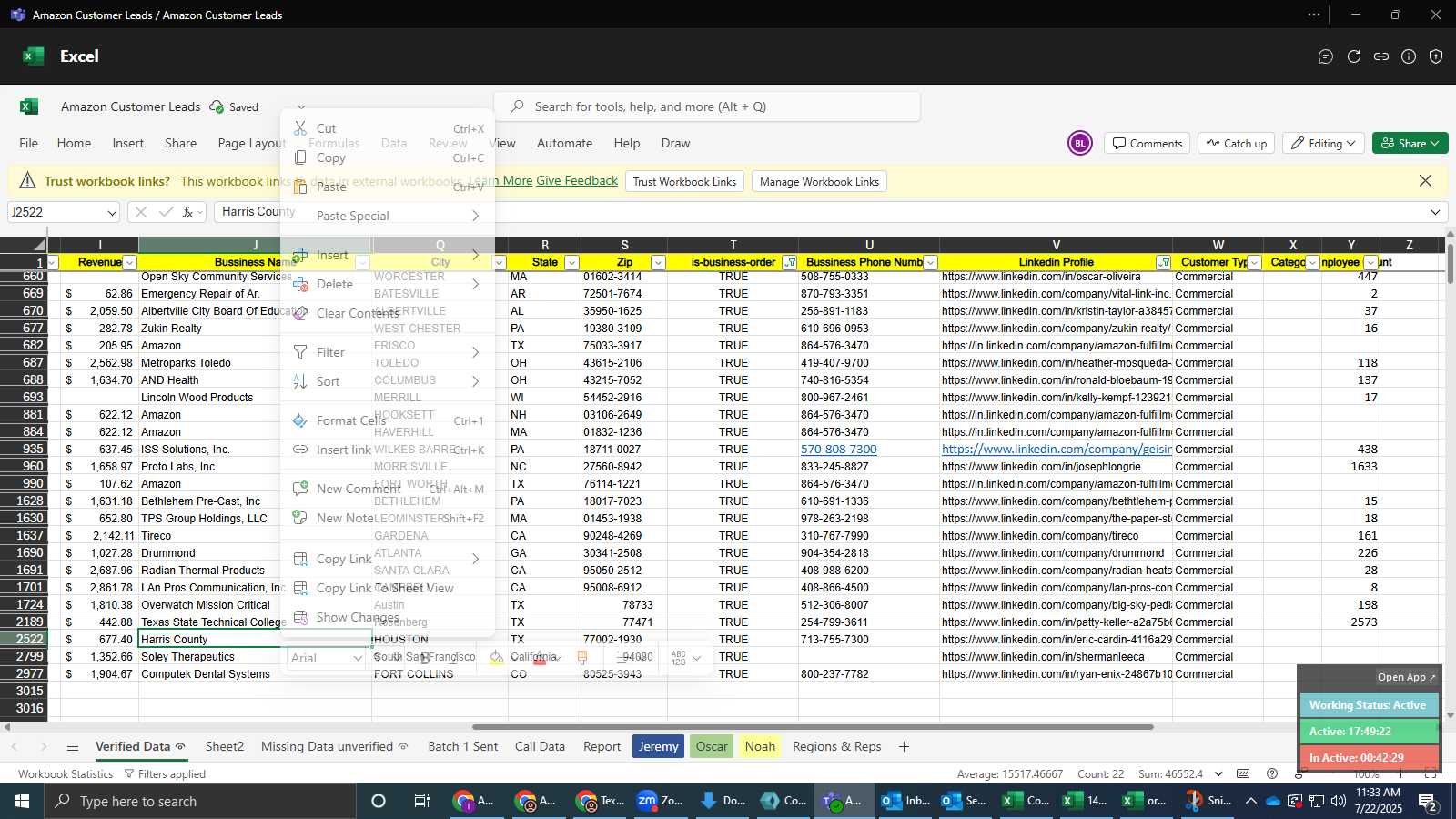1456x819 pixels.
Task: Click Trust Workbook Links button
Action: [684, 181]
